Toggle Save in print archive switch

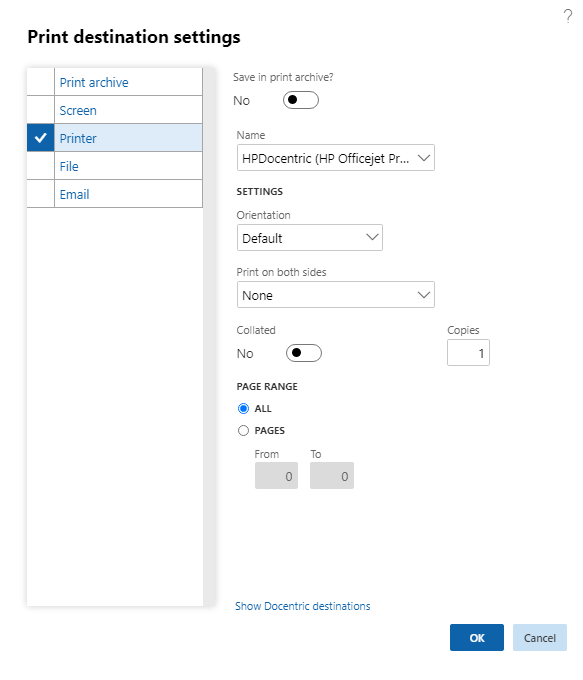click(x=301, y=100)
